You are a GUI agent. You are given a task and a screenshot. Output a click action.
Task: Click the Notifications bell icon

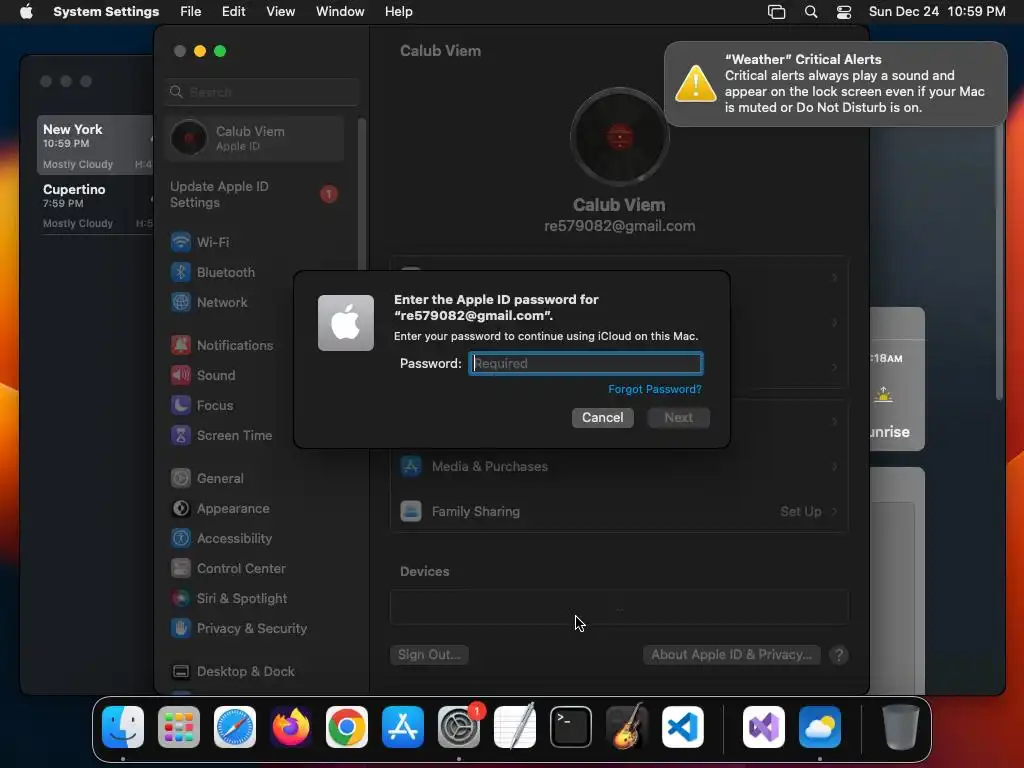(181, 345)
